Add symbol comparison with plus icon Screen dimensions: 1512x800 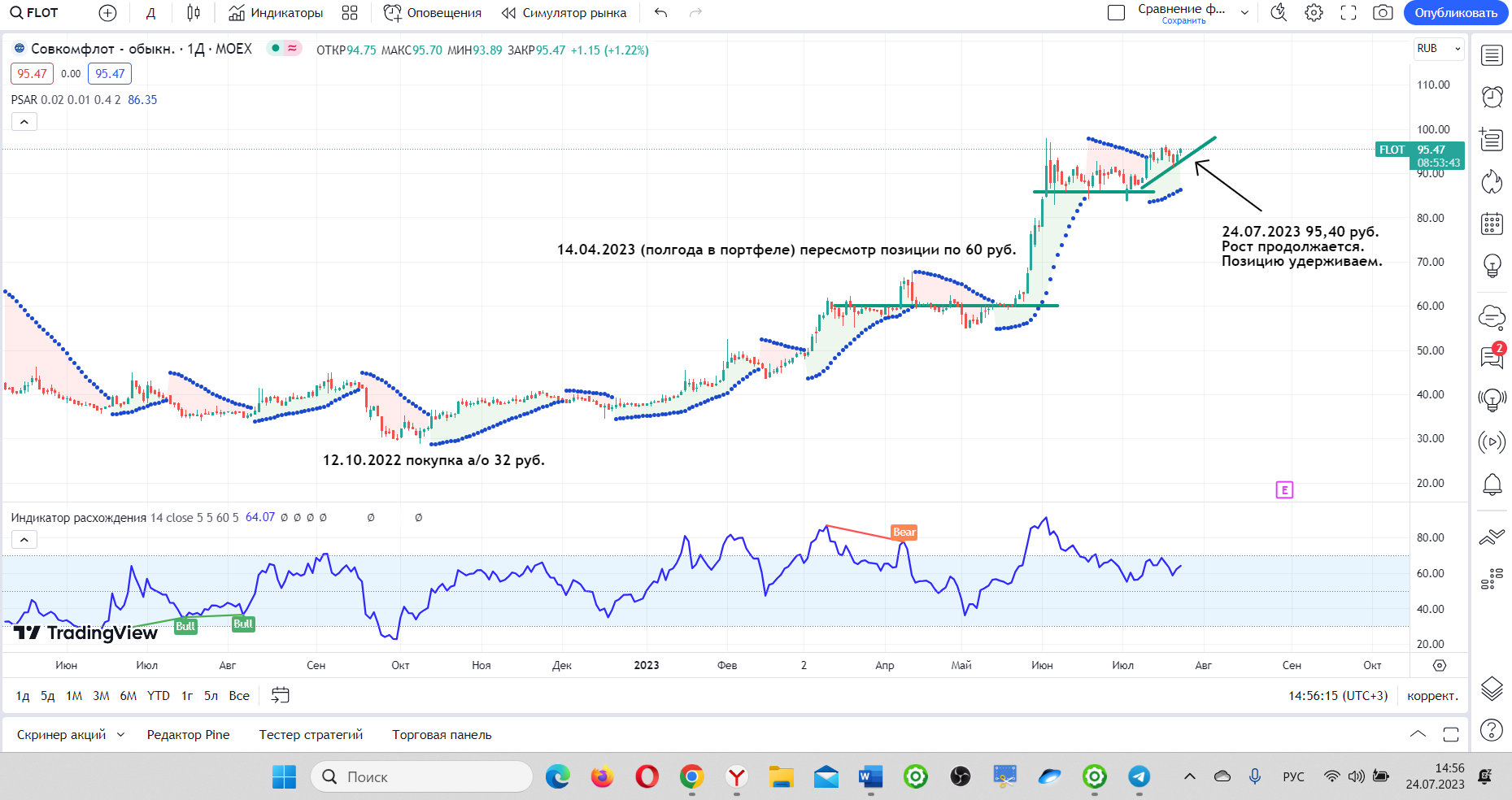tap(107, 13)
